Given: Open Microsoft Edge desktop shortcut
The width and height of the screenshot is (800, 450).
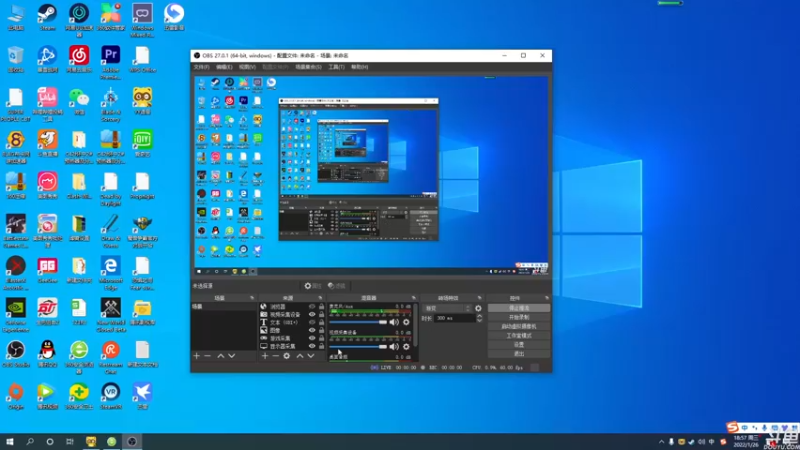Looking at the screenshot, I should [x=111, y=273].
